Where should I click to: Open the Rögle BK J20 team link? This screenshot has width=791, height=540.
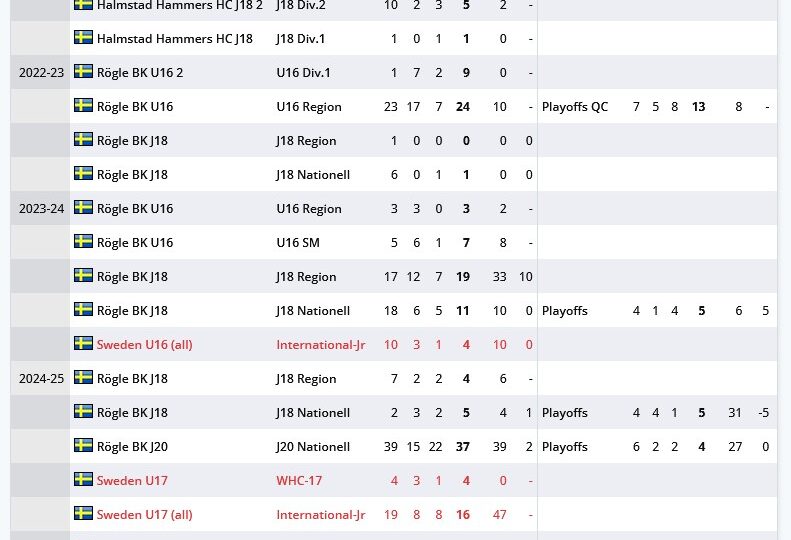point(132,447)
